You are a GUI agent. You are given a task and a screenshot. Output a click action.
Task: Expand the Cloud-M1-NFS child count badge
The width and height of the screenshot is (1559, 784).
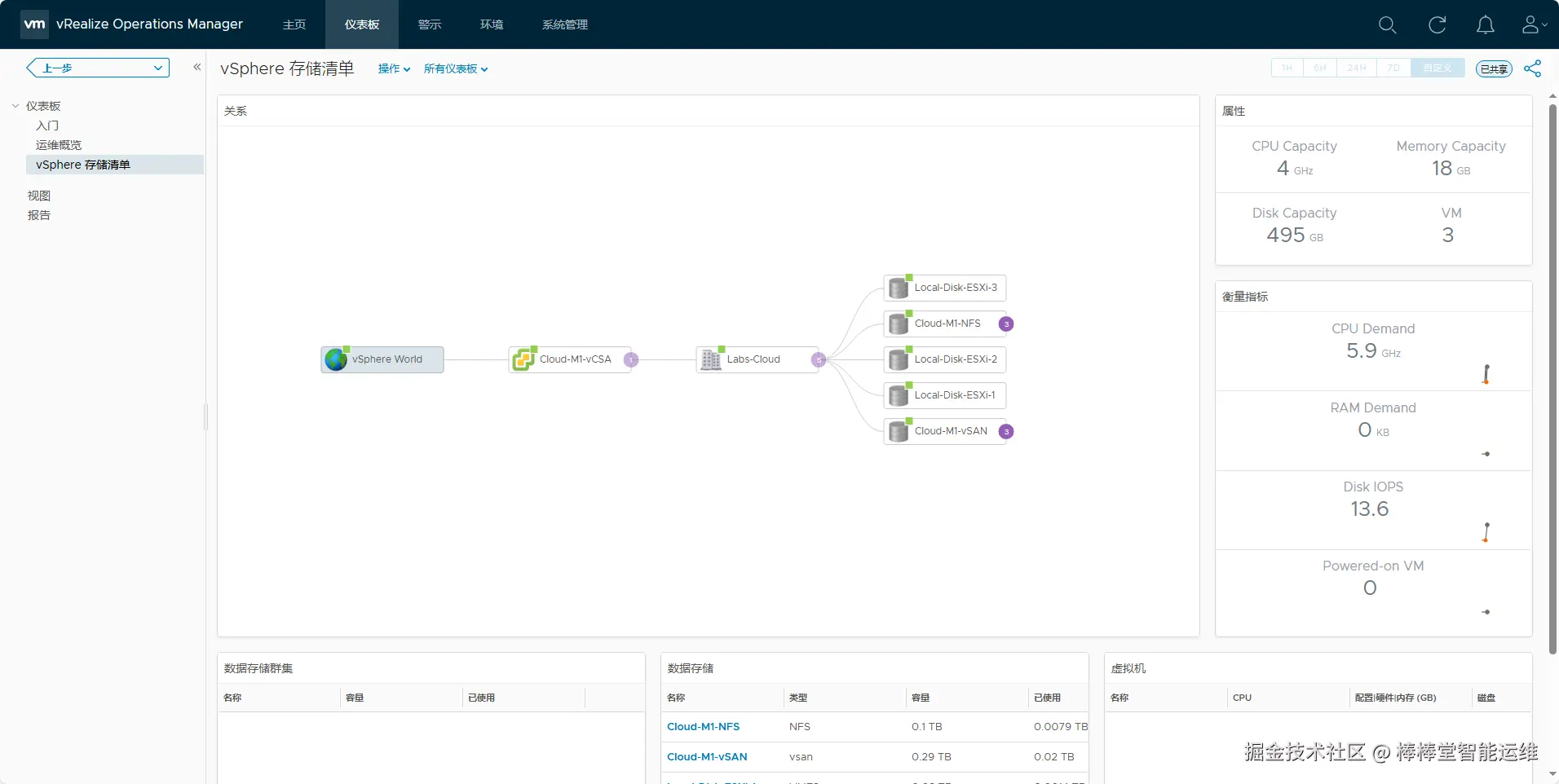click(x=1006, y=324)
